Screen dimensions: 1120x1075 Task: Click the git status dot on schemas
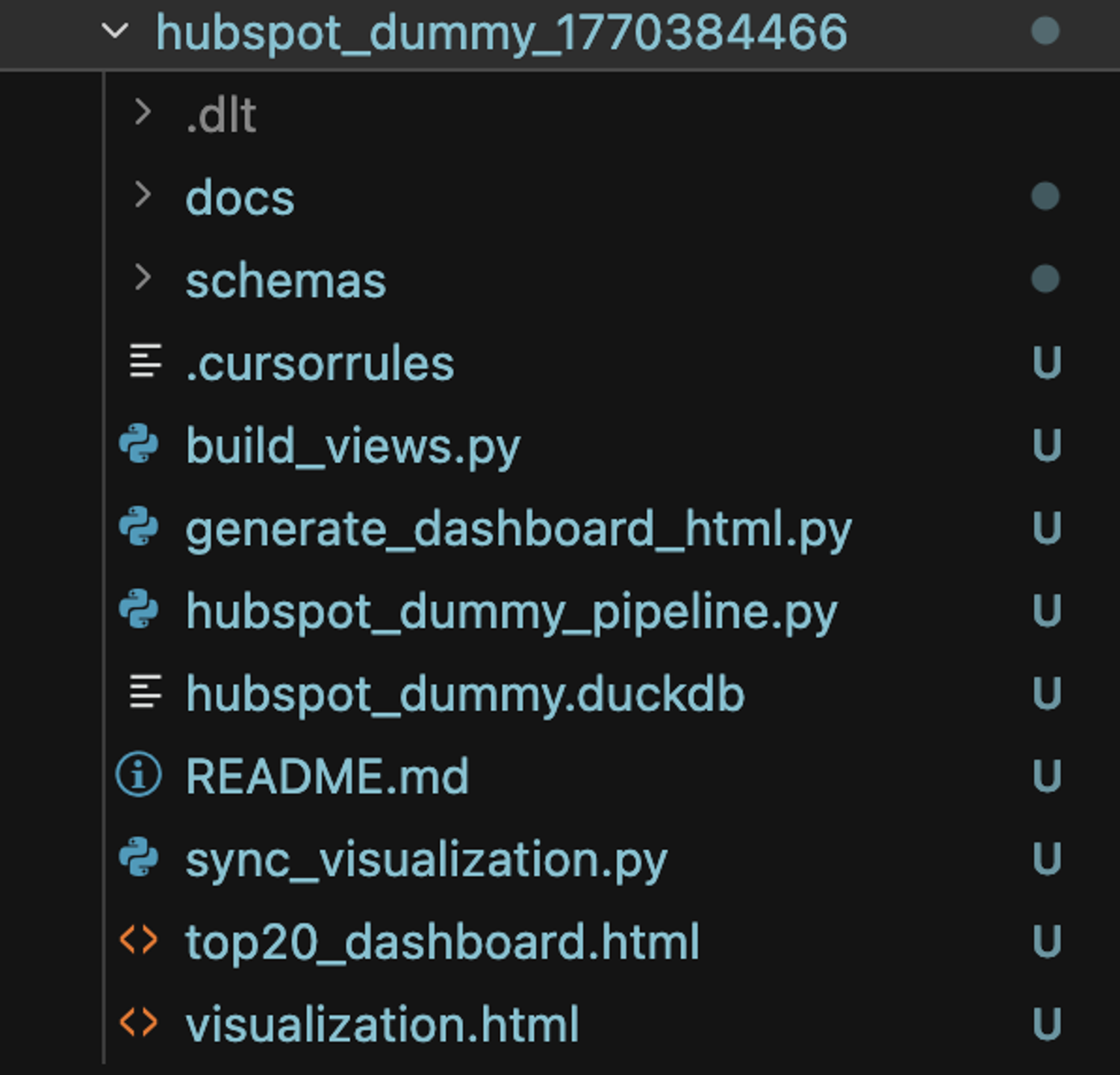[1045, 279]
